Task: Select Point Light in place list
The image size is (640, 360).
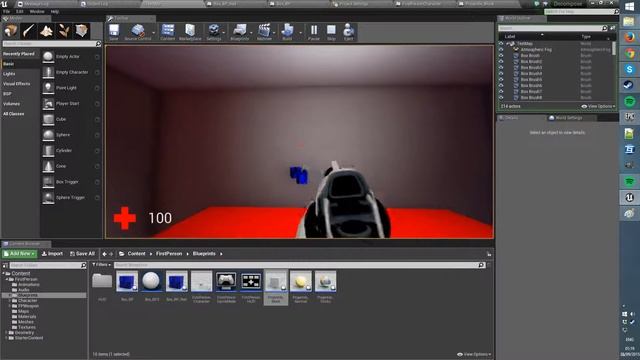Action: 71,88
